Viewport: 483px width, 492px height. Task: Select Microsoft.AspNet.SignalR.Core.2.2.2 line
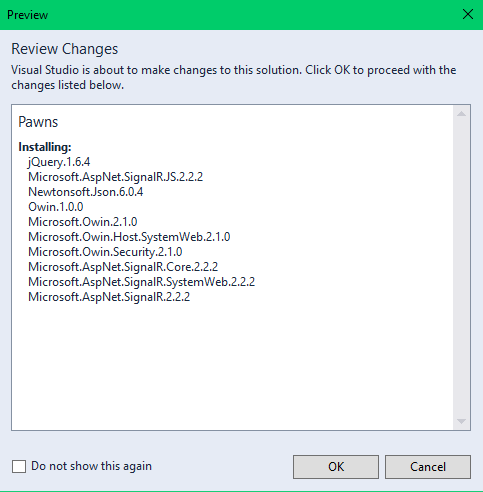coord(123,267)
